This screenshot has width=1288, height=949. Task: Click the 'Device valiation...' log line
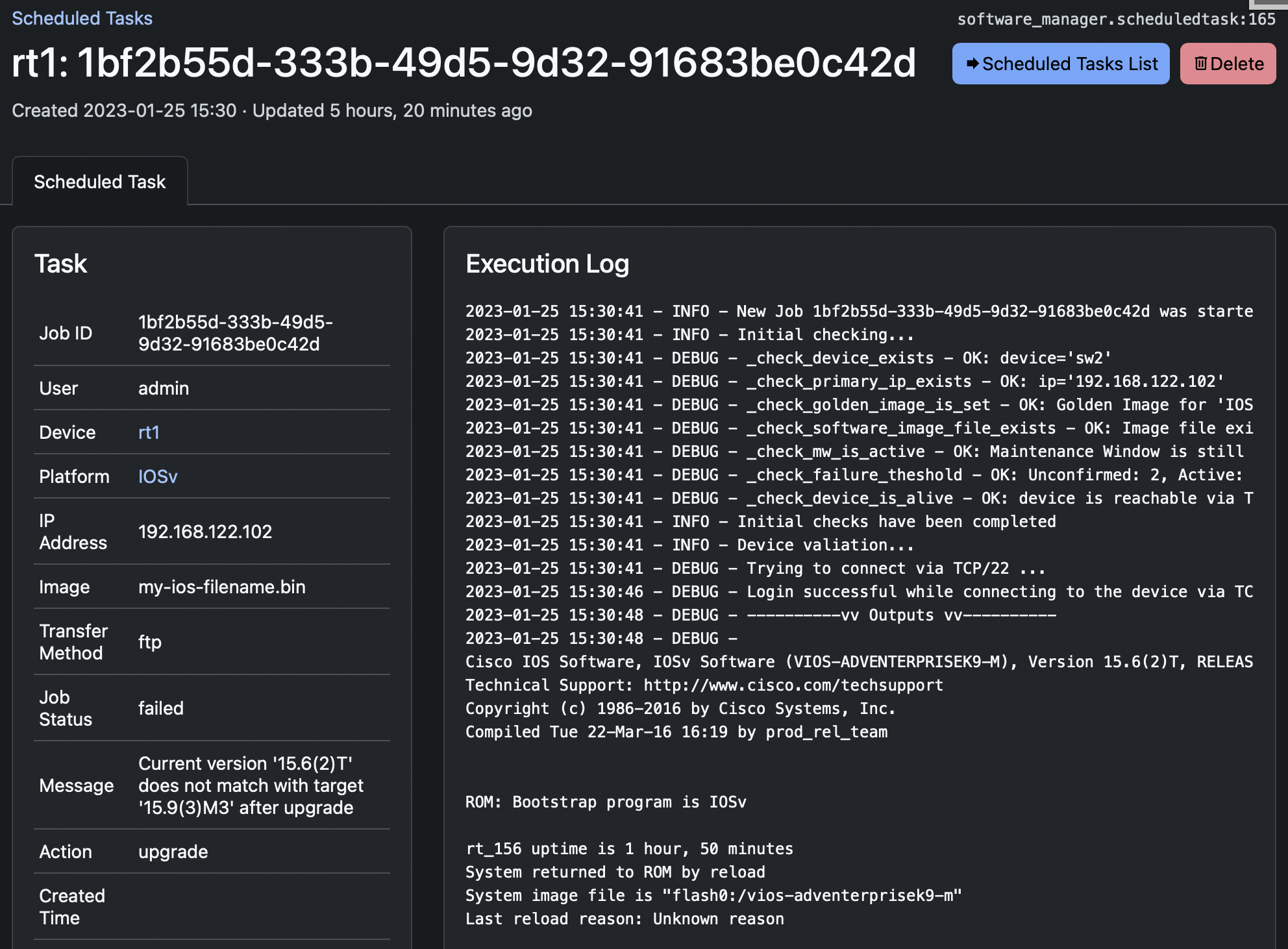click(689, 545)
